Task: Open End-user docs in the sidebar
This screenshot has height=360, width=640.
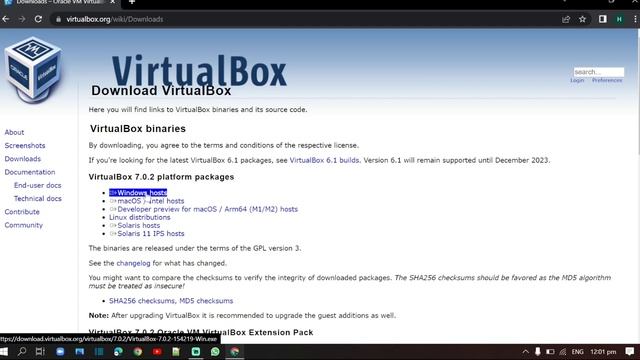Action: pyautogui.click(x=38, y=185)
